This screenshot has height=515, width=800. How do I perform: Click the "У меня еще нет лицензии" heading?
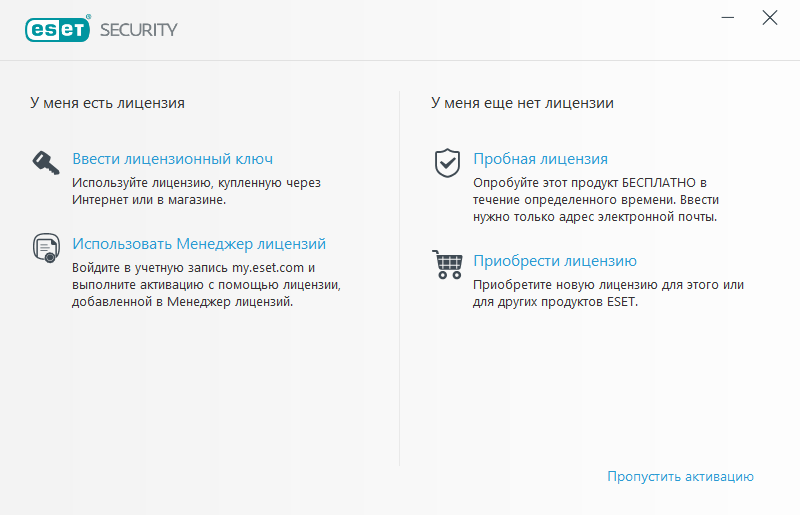coord(522,103)
